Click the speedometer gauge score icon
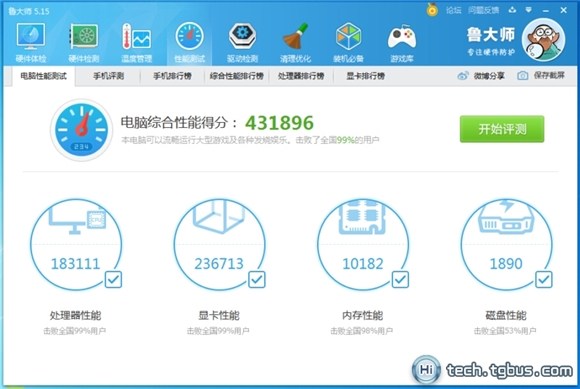The height and width of the screenshot is (389, 580). [81, 130]
